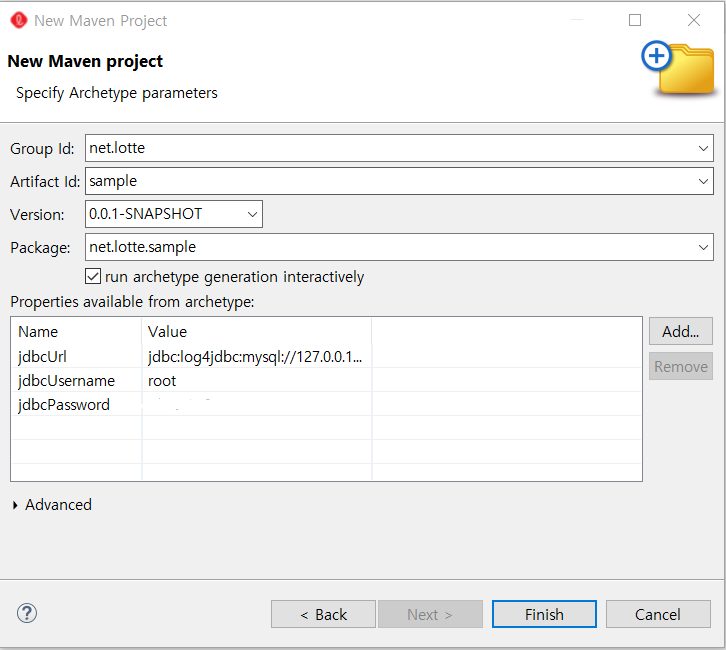Select the jdbcUsername property name
The width and height of the screenshot is (726, 650).
pyautogui.click(x=66, y=381)
